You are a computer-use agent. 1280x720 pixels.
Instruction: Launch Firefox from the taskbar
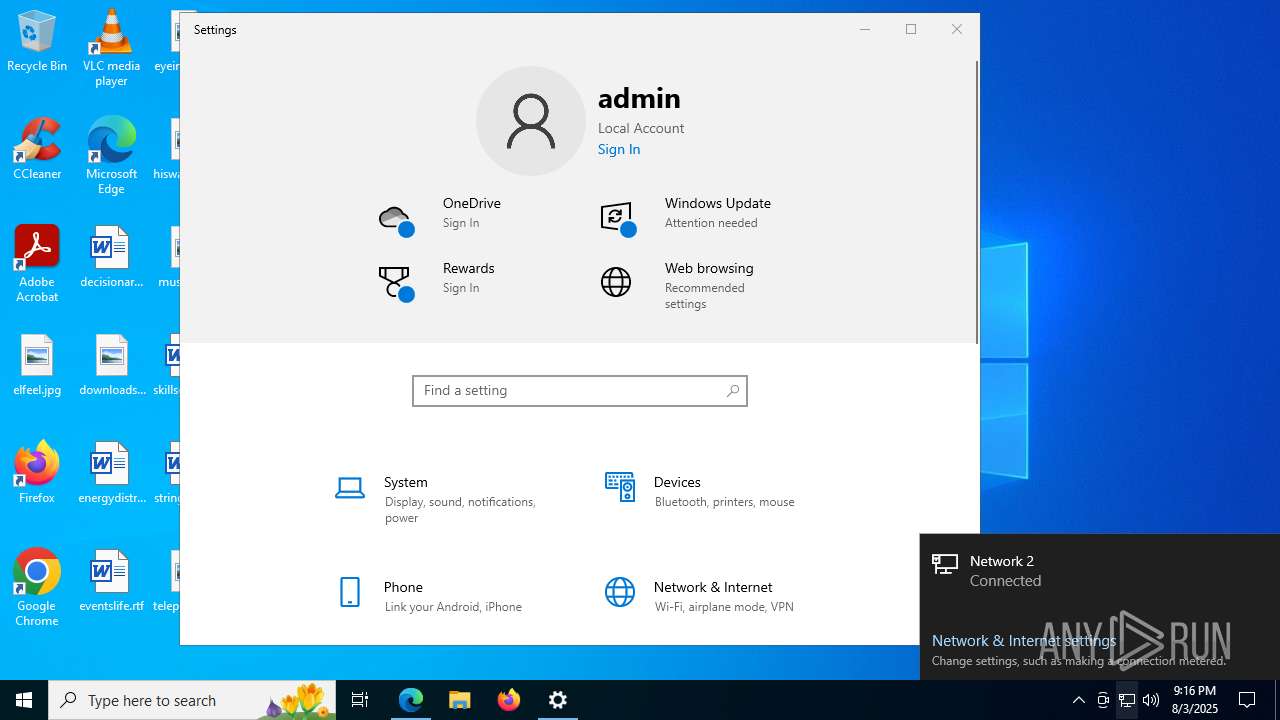(x=509, y=700)
